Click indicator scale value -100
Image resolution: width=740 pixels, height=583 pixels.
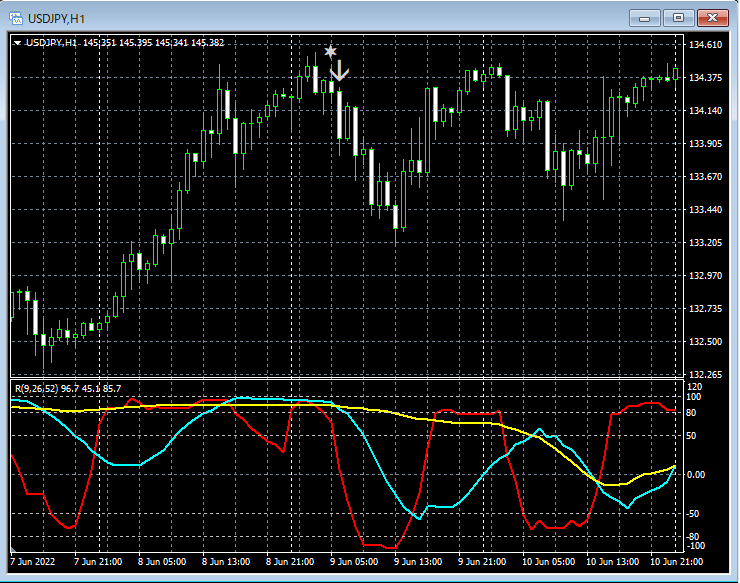tap(694, 546)
